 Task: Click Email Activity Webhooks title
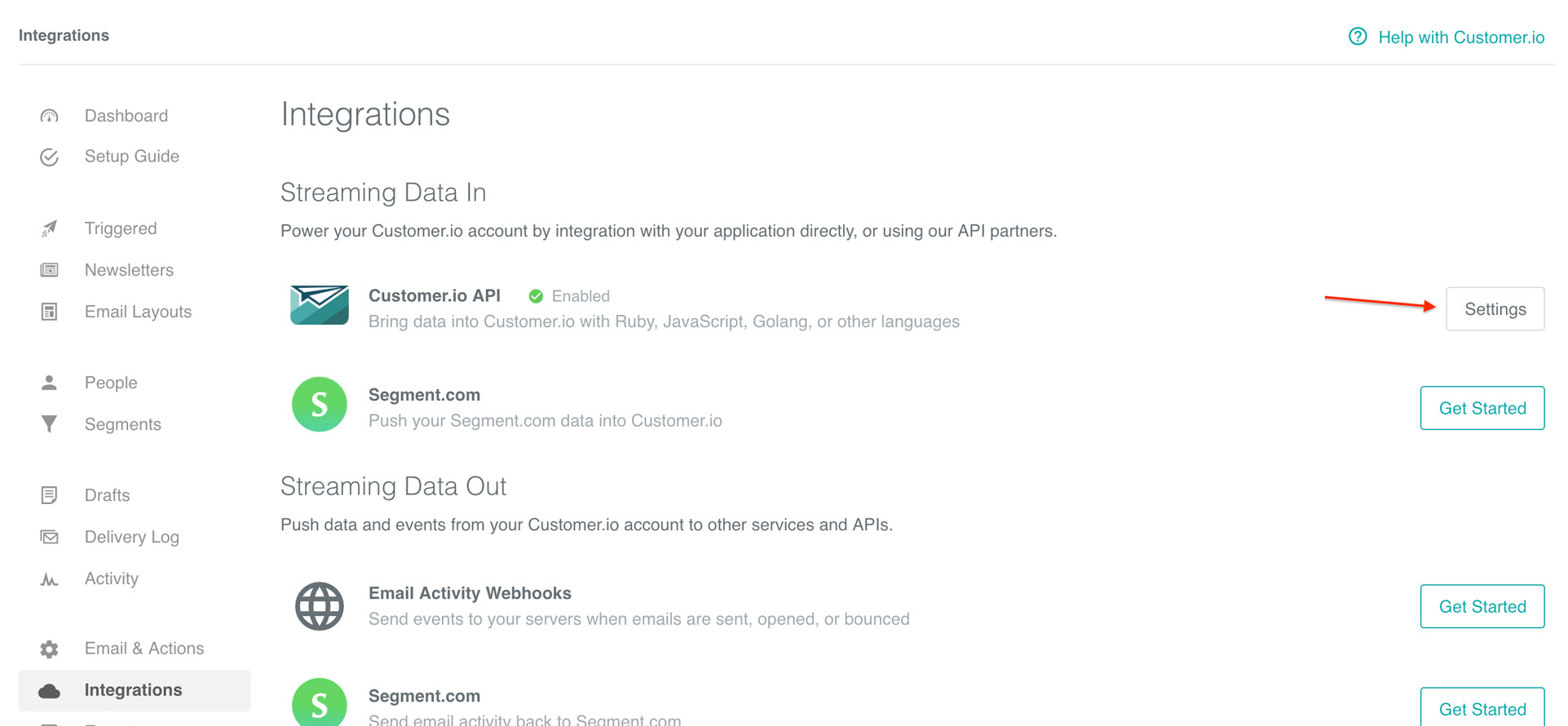[x=470, y=593]
